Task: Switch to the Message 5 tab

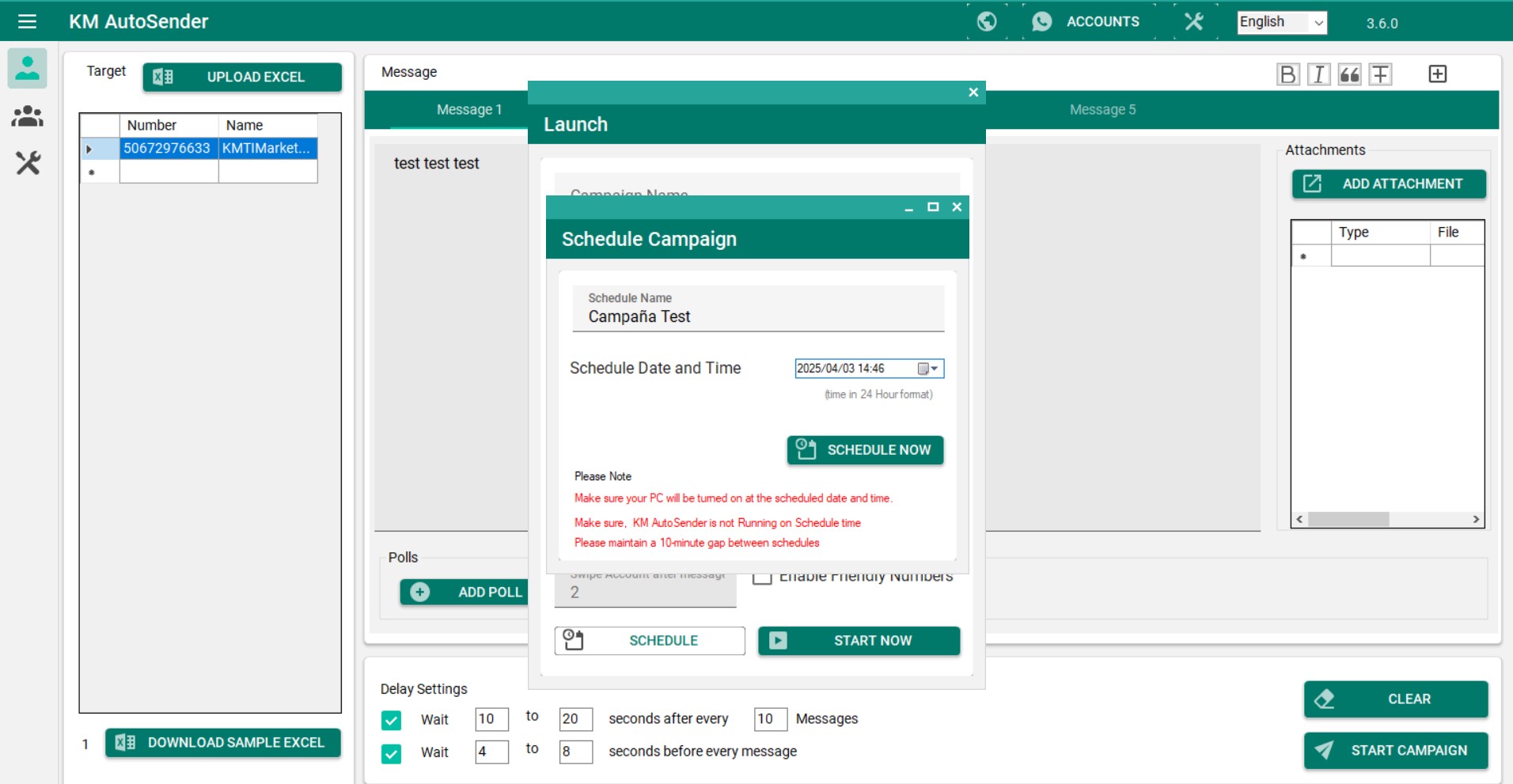Action: (x=1102, y=110)
